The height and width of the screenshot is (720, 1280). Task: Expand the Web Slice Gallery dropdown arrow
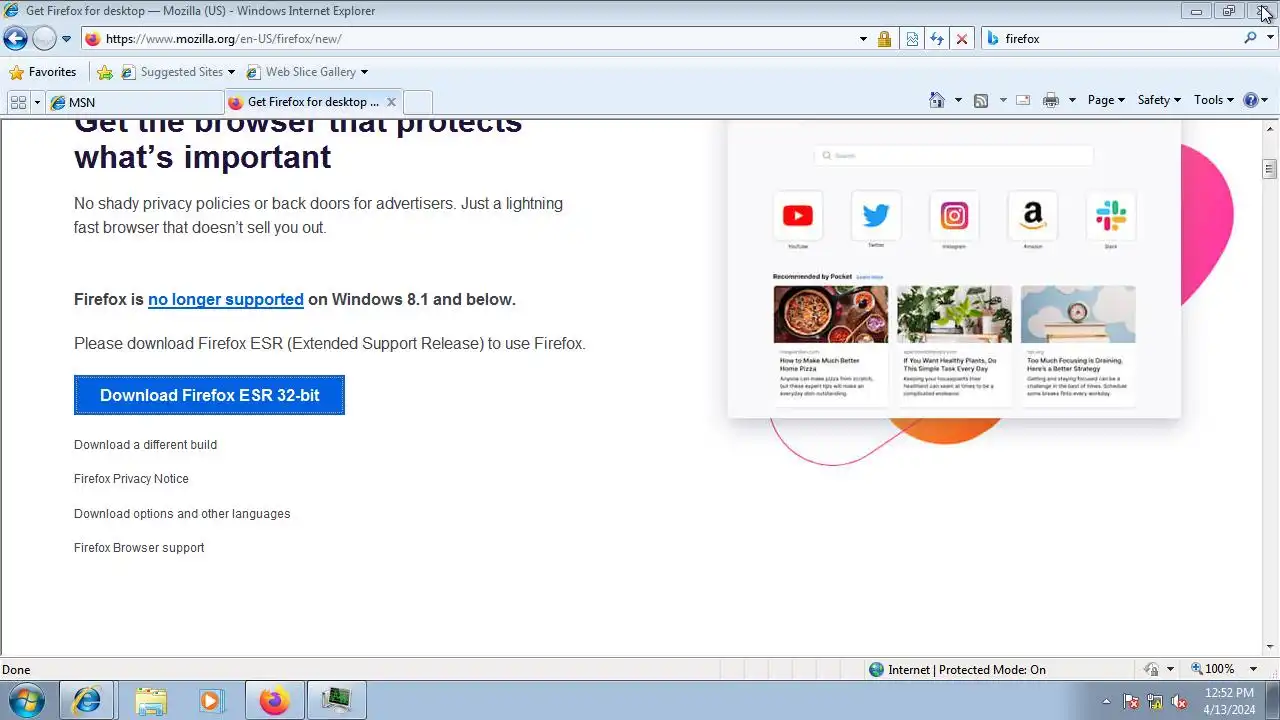point(364,72)
